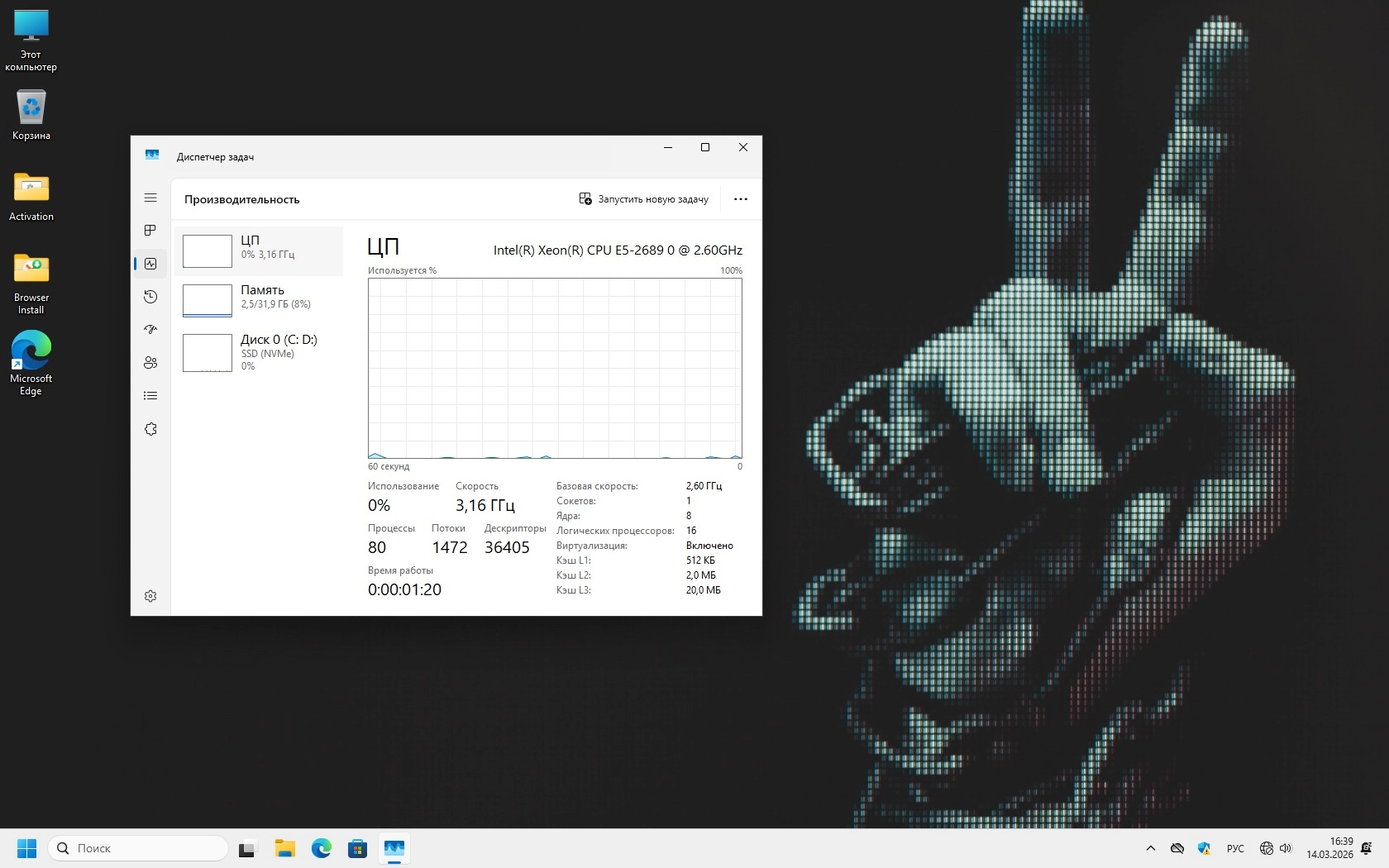Click the 'Виртуализация:' label

pyautogui.click(x=592, y=546)
